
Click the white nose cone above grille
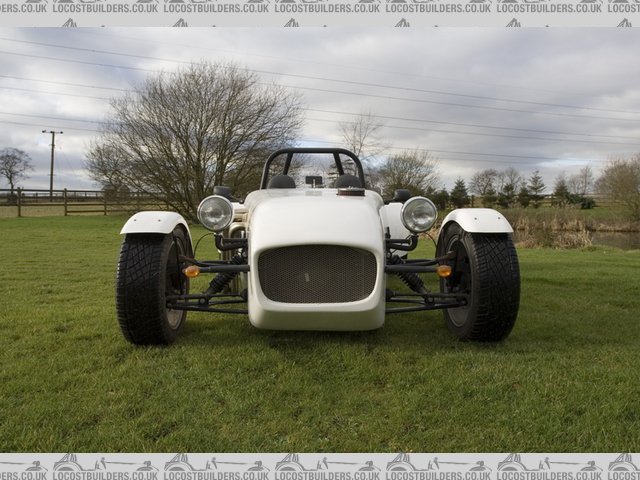coord(315,220)
